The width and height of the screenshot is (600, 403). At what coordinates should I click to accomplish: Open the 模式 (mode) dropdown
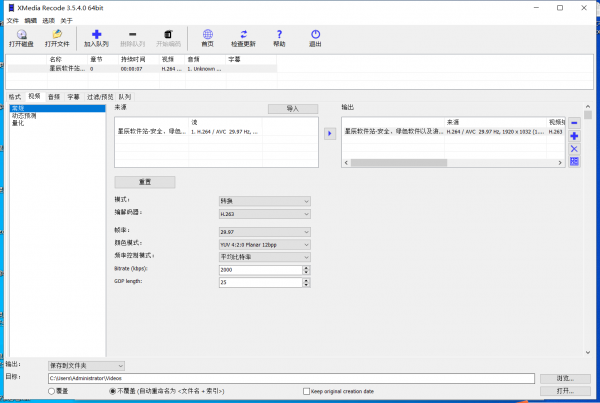(x=264, y=201)
